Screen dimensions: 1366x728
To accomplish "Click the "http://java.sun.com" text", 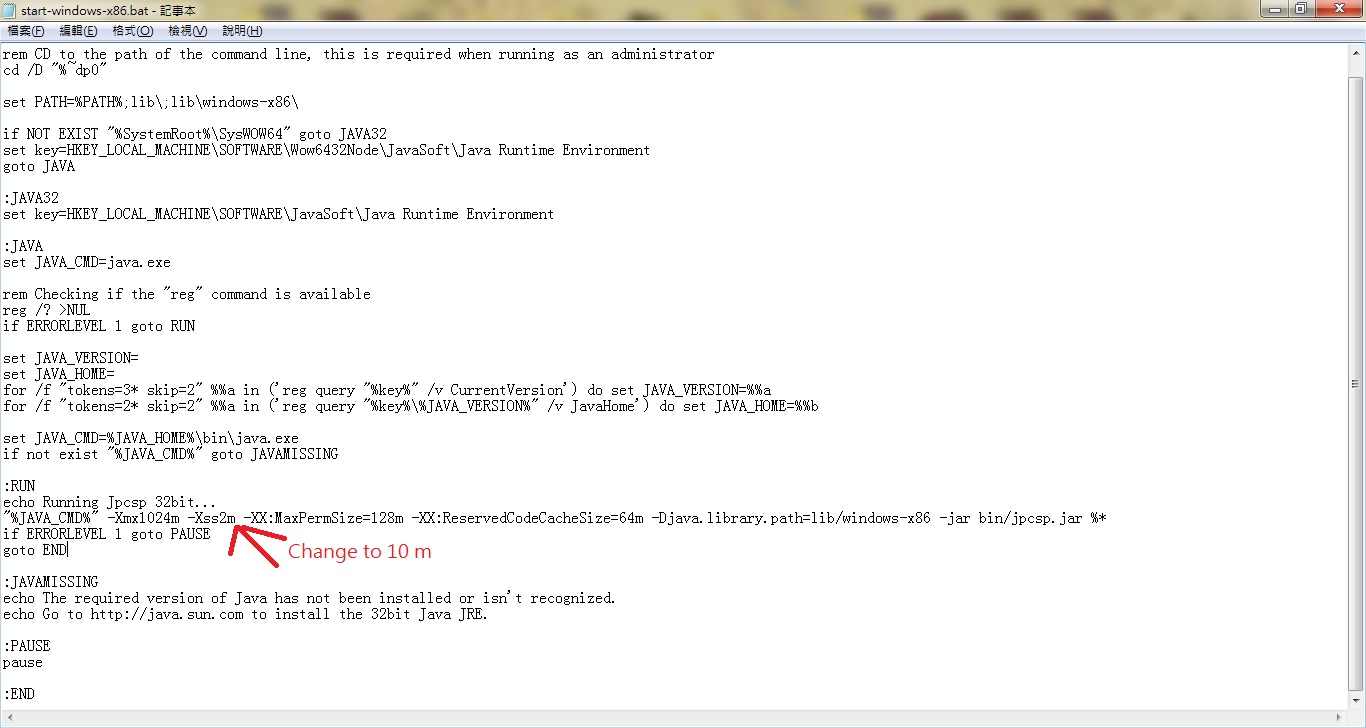I will pyautogui.click(x=167, y=614).
